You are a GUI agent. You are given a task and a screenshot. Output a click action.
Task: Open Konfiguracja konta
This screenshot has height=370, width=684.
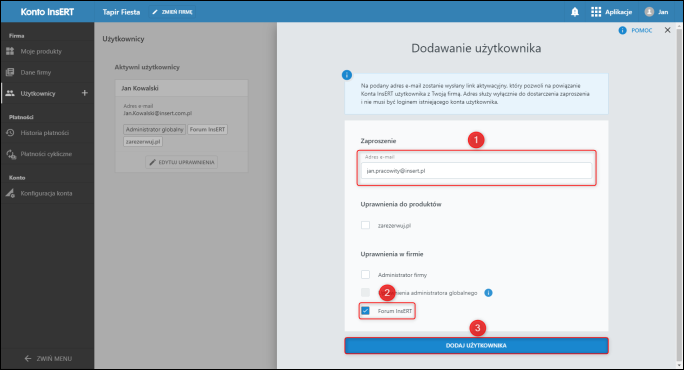[47, 193]
